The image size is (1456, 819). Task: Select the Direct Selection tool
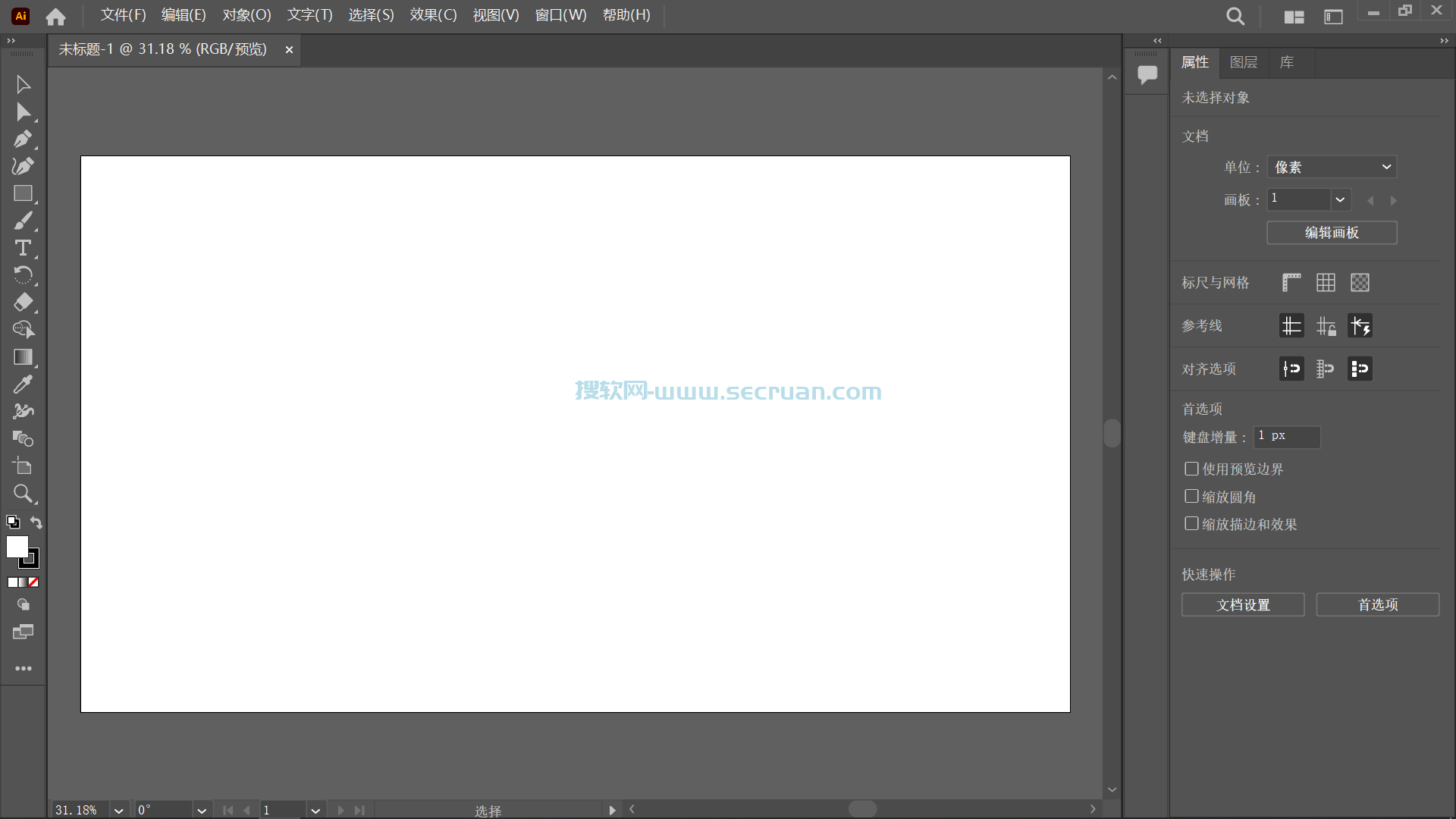pyautogui.click(x=23, y=112)
